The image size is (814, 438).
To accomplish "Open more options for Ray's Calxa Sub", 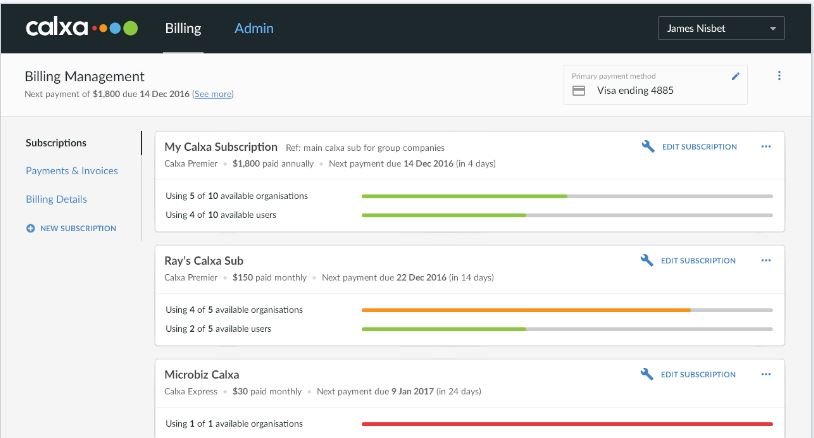I will (766, 261).
